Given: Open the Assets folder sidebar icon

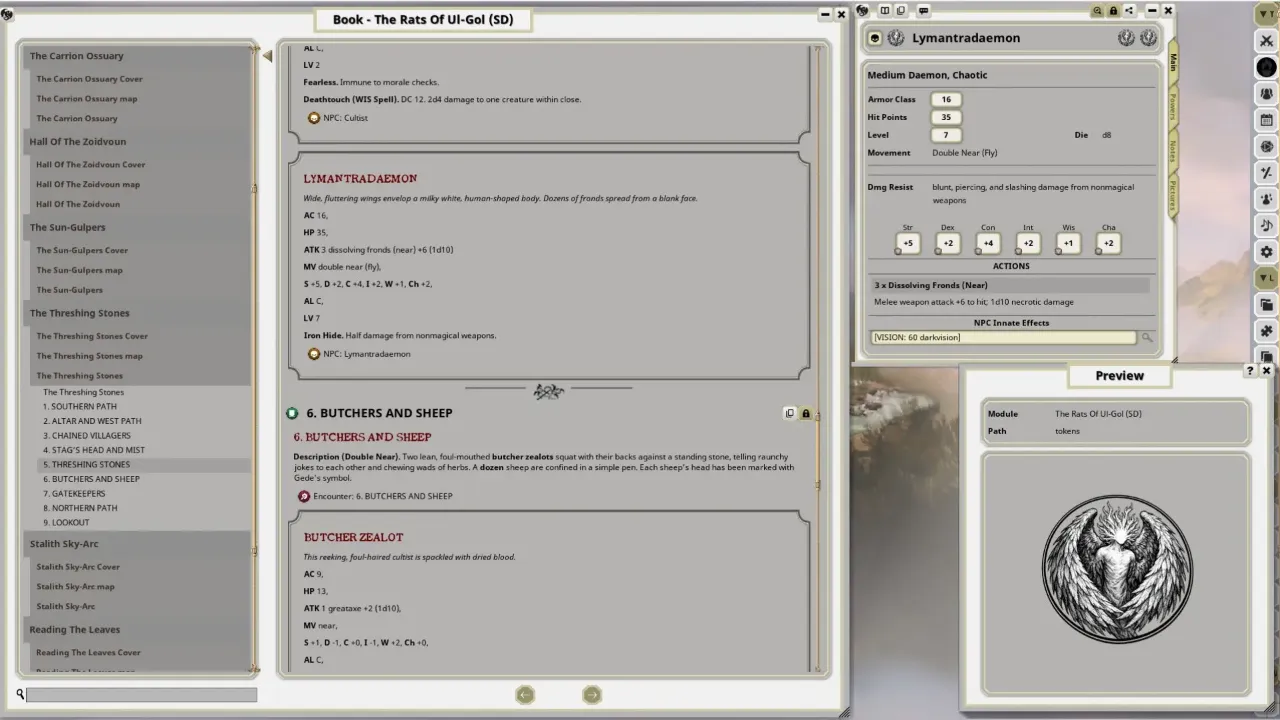Looking at the screenshot, I should [x=1266, y=305].
